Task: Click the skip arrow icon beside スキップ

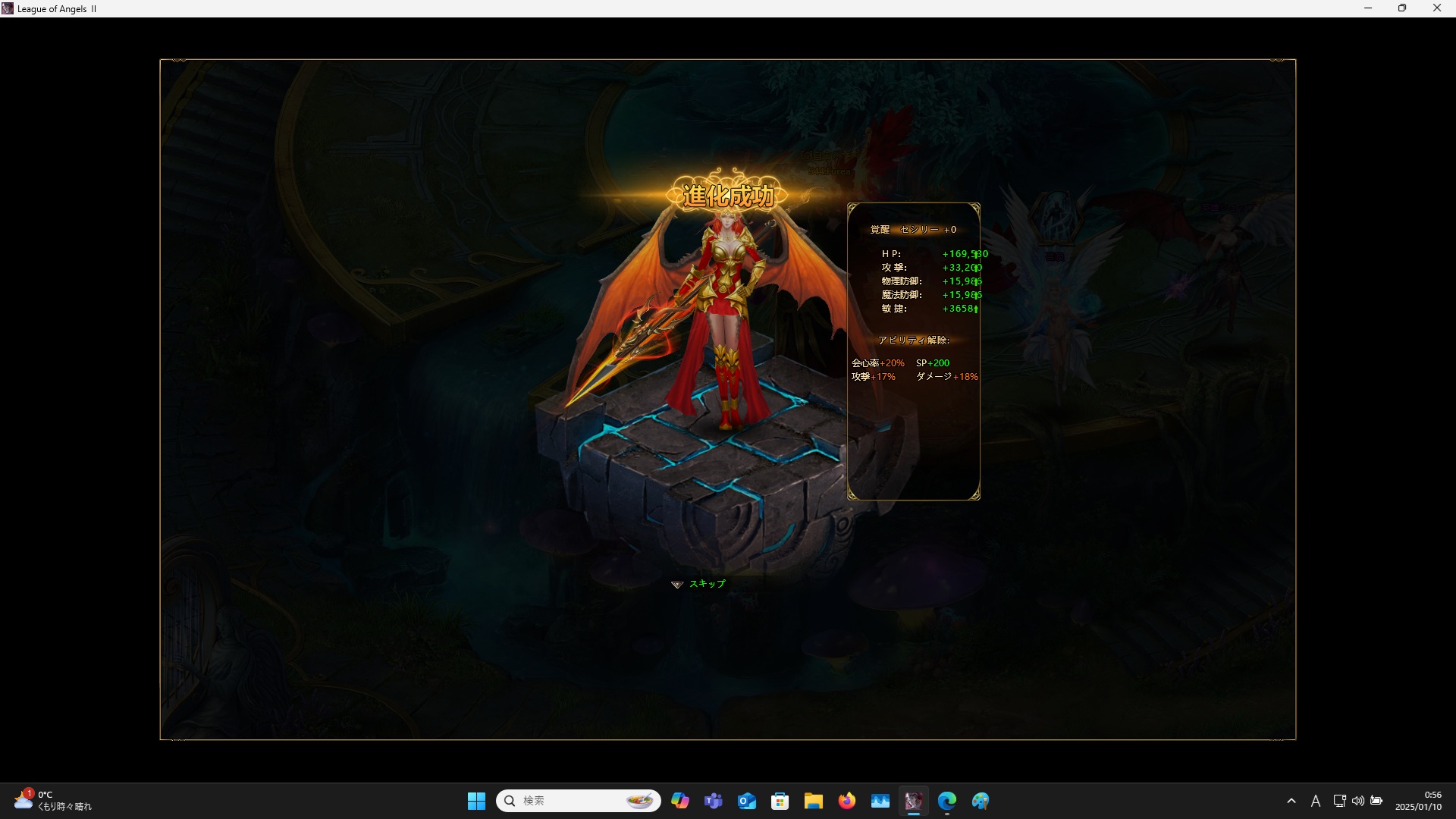Action: 677,585
